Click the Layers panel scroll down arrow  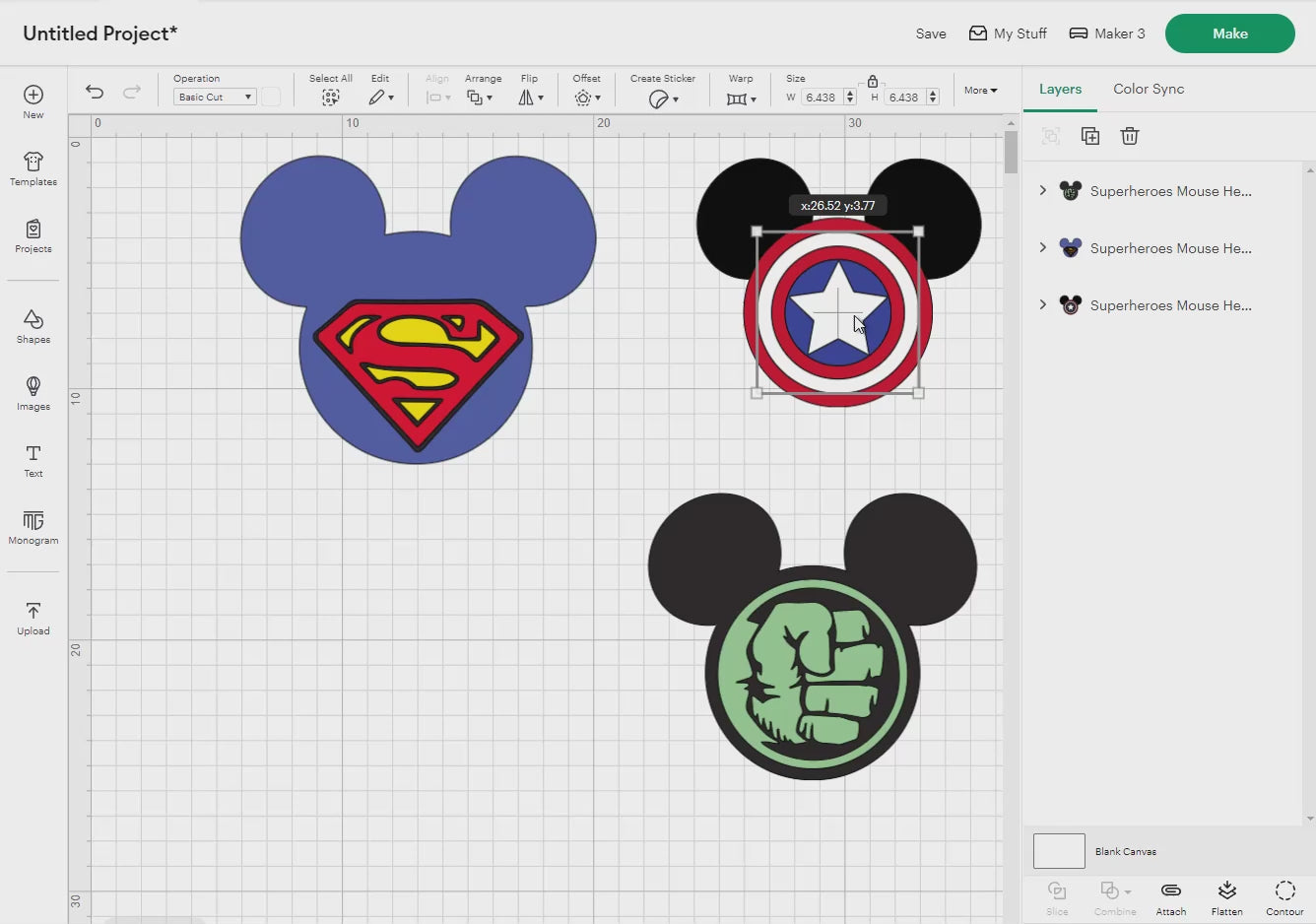click(1309, 818)
